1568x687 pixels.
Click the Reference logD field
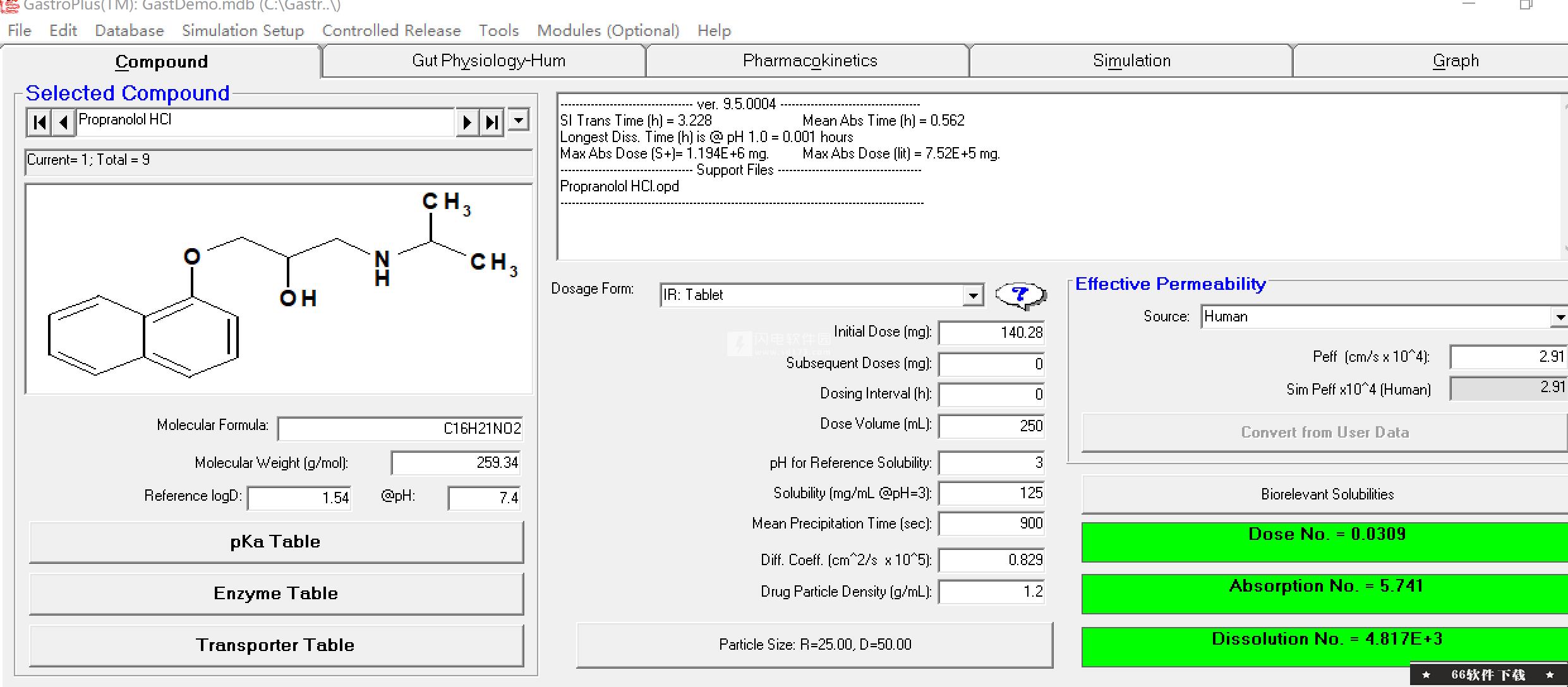[299, 498]
